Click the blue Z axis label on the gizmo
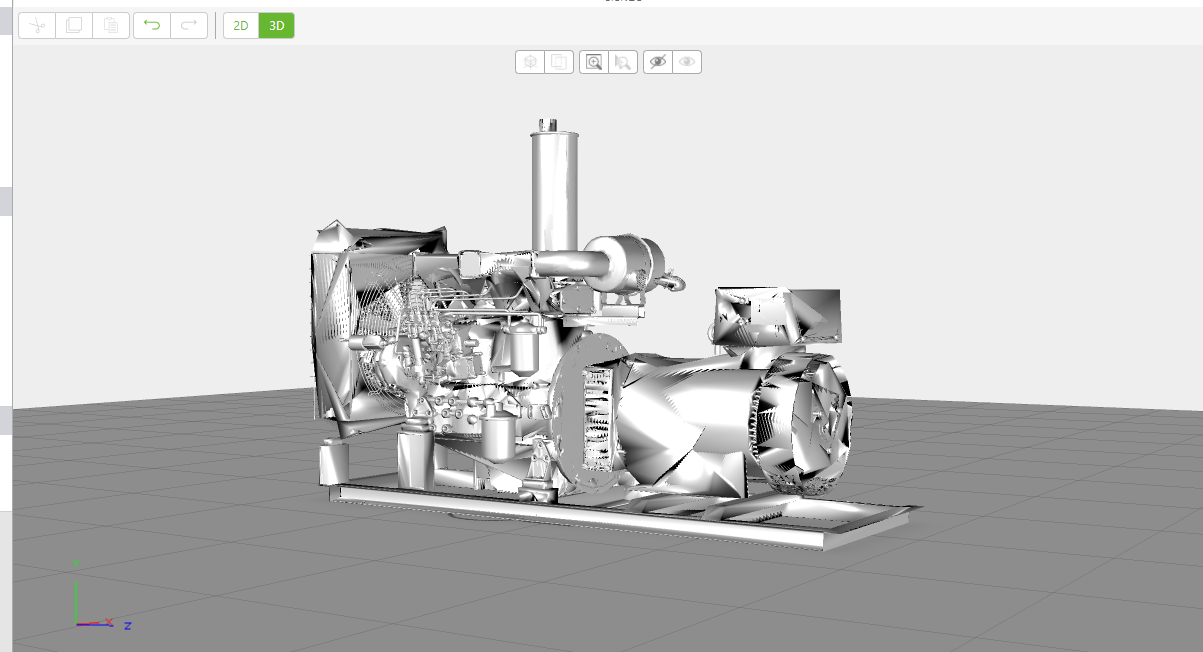The height and width of the screenshot is (652, 1203). click(x=127, y=625)
